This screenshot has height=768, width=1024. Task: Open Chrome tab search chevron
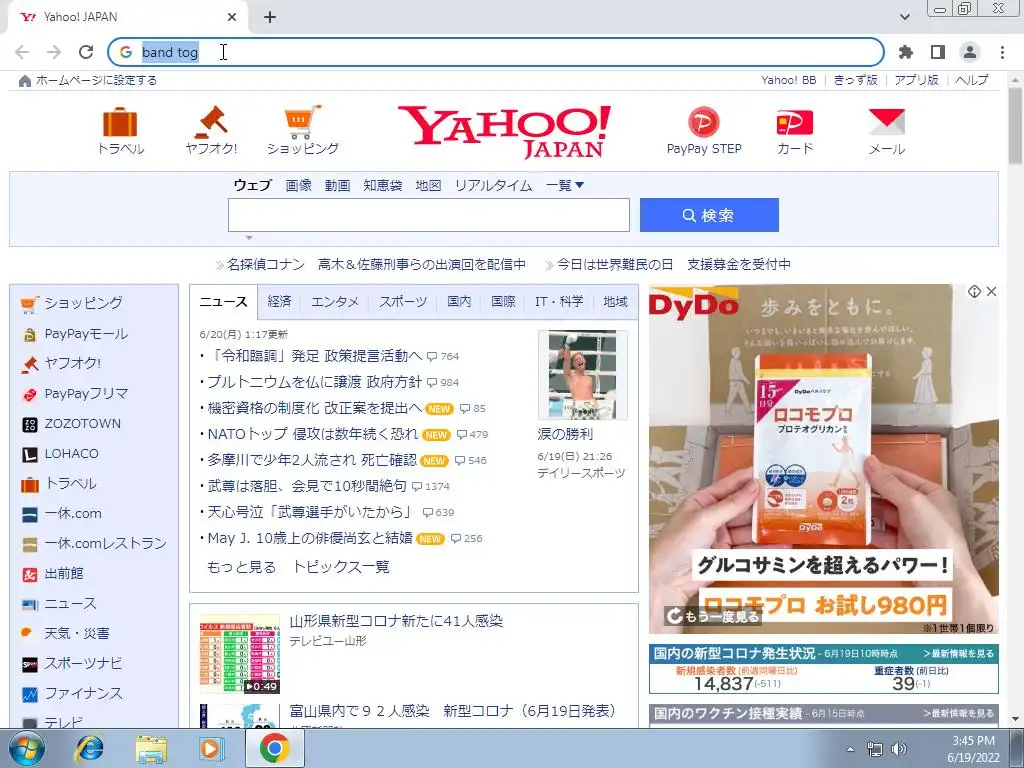coord(904,17)
